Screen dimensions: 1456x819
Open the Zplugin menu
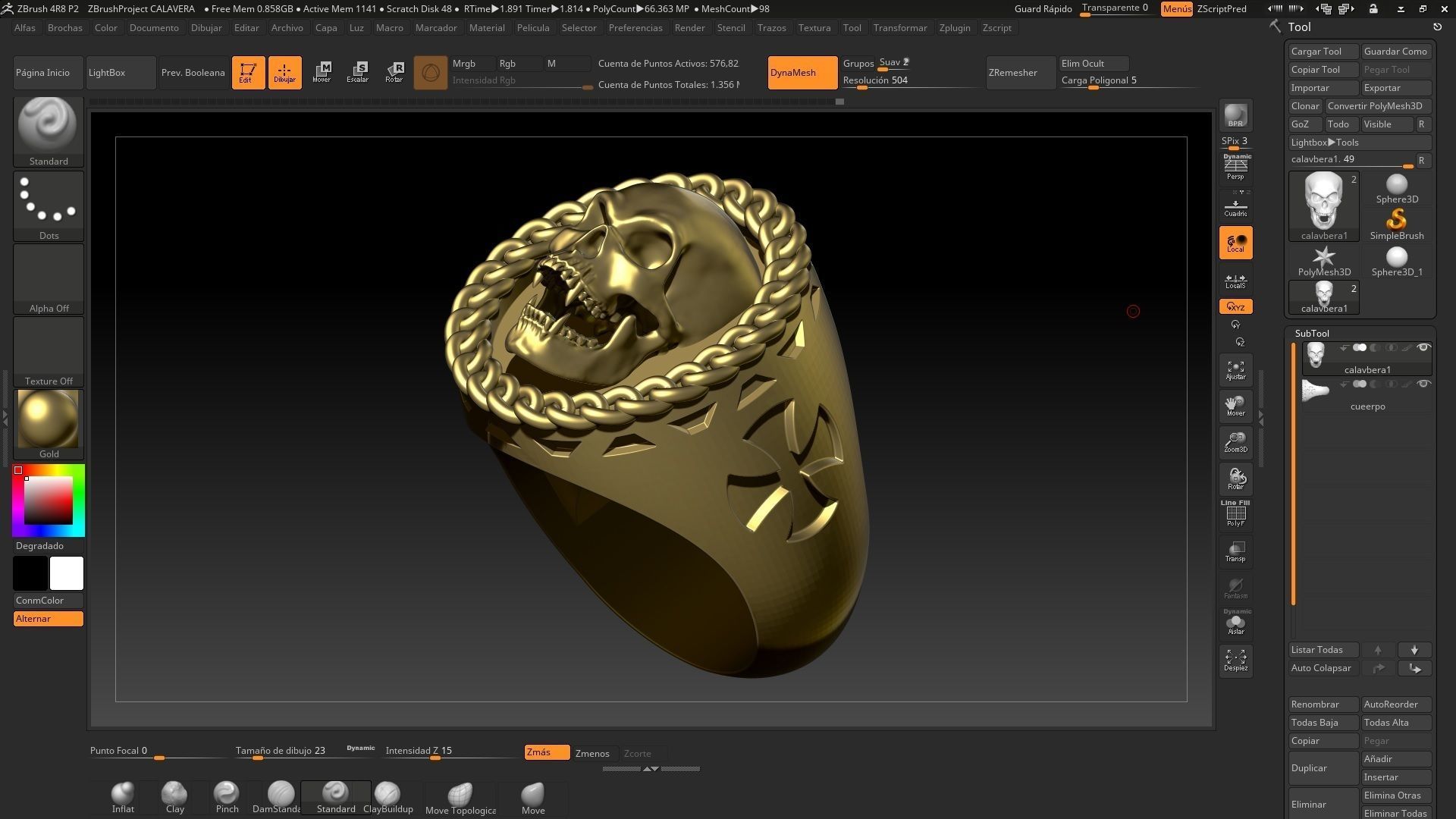(x=955, y=27)
